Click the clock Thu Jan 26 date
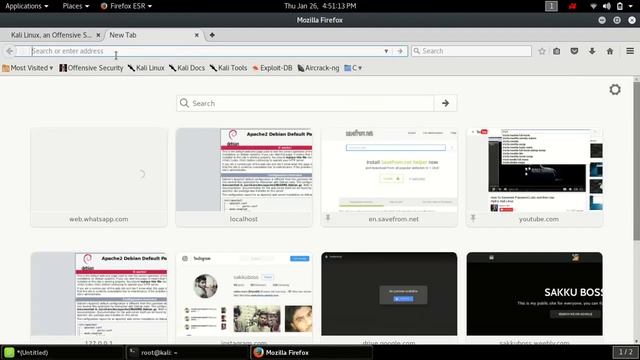 (x=320, y=6)
